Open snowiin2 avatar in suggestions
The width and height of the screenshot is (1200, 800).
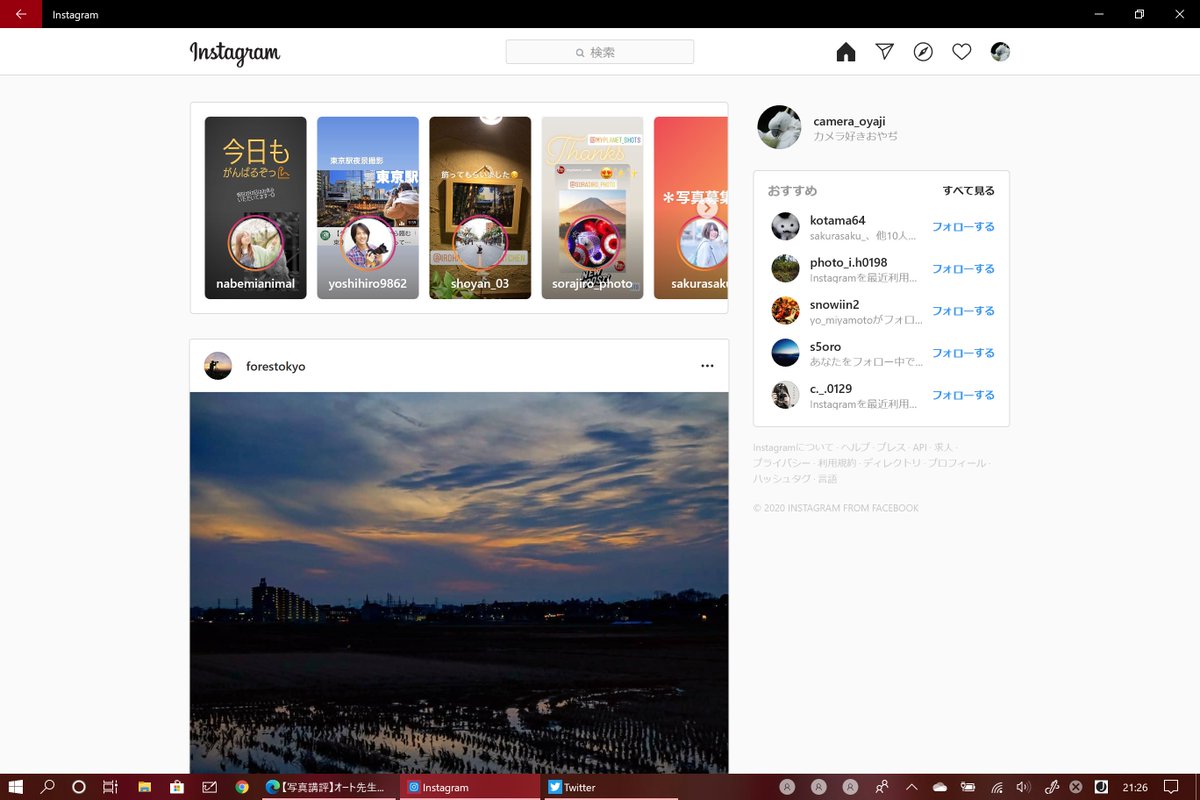click(785, 310)
